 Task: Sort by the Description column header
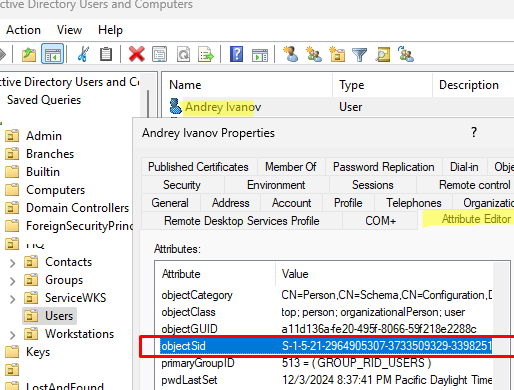[473, 85]
